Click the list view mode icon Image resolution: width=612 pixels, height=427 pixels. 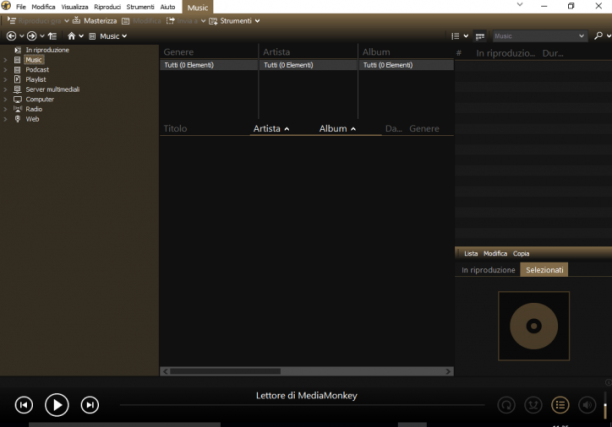click(455, 36)
